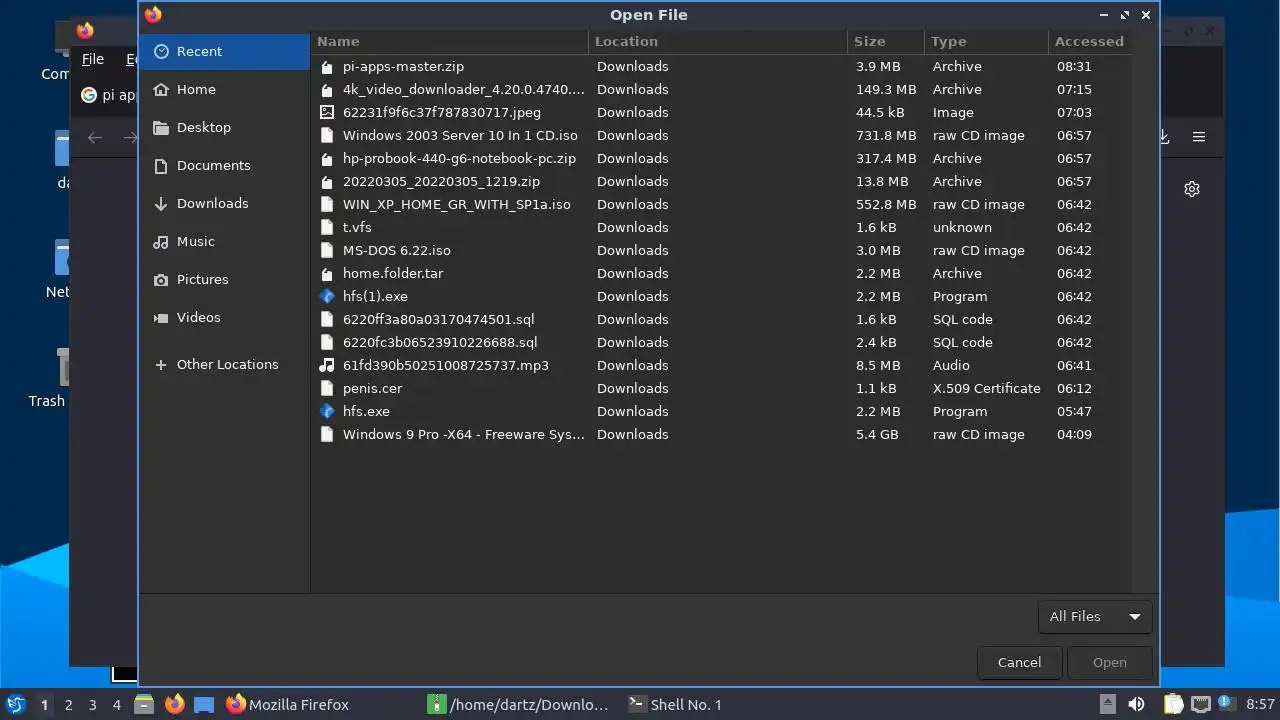Image resolution: width=1280 pixels, height=720 pixels.
Task: Sort files by the Accessed column header
Action: [1089, 41]
